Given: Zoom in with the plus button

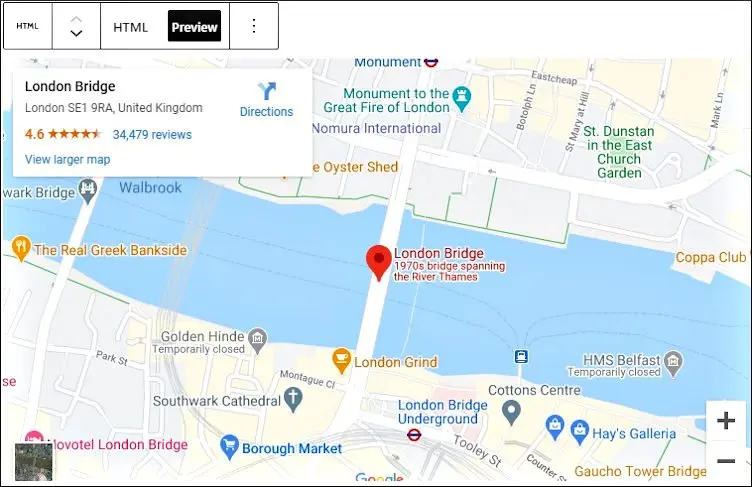Looking at the screenshot, I should tap(726, 420).
